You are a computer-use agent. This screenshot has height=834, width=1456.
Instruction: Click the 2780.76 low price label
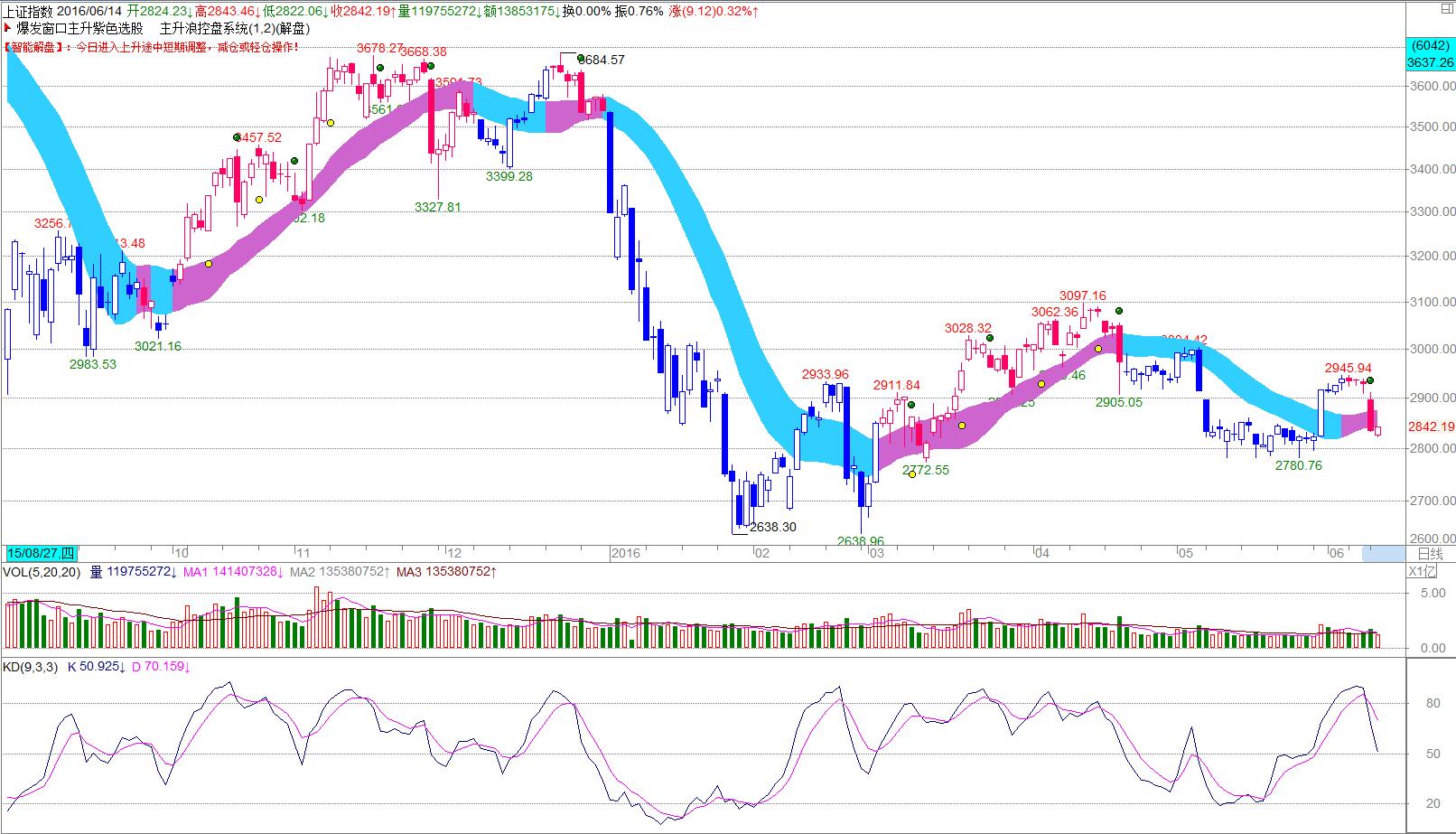(x=1299, y=465)
